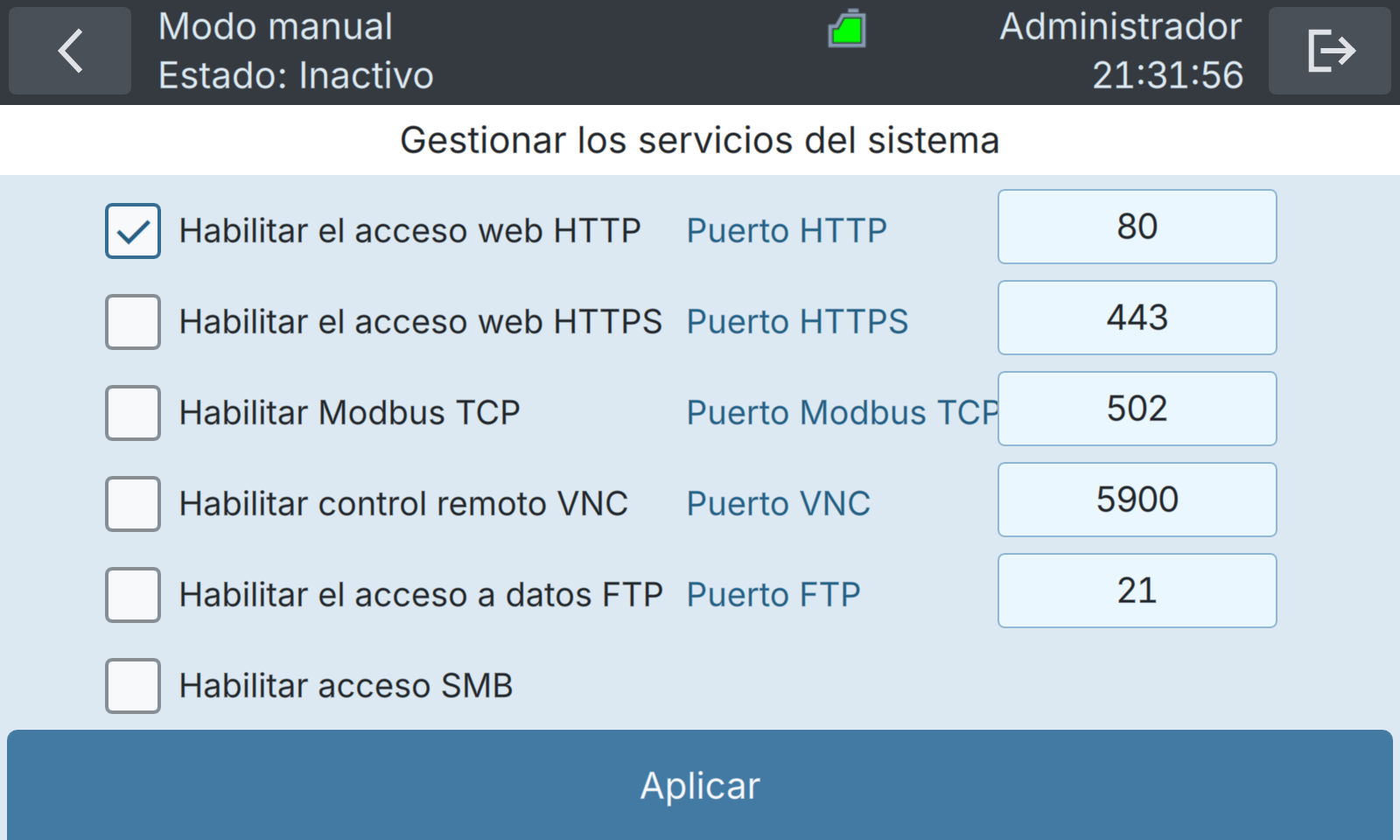1400x840 pixels.
Task: Click the 'Puerto VNC' label
Action: (778, 504)
